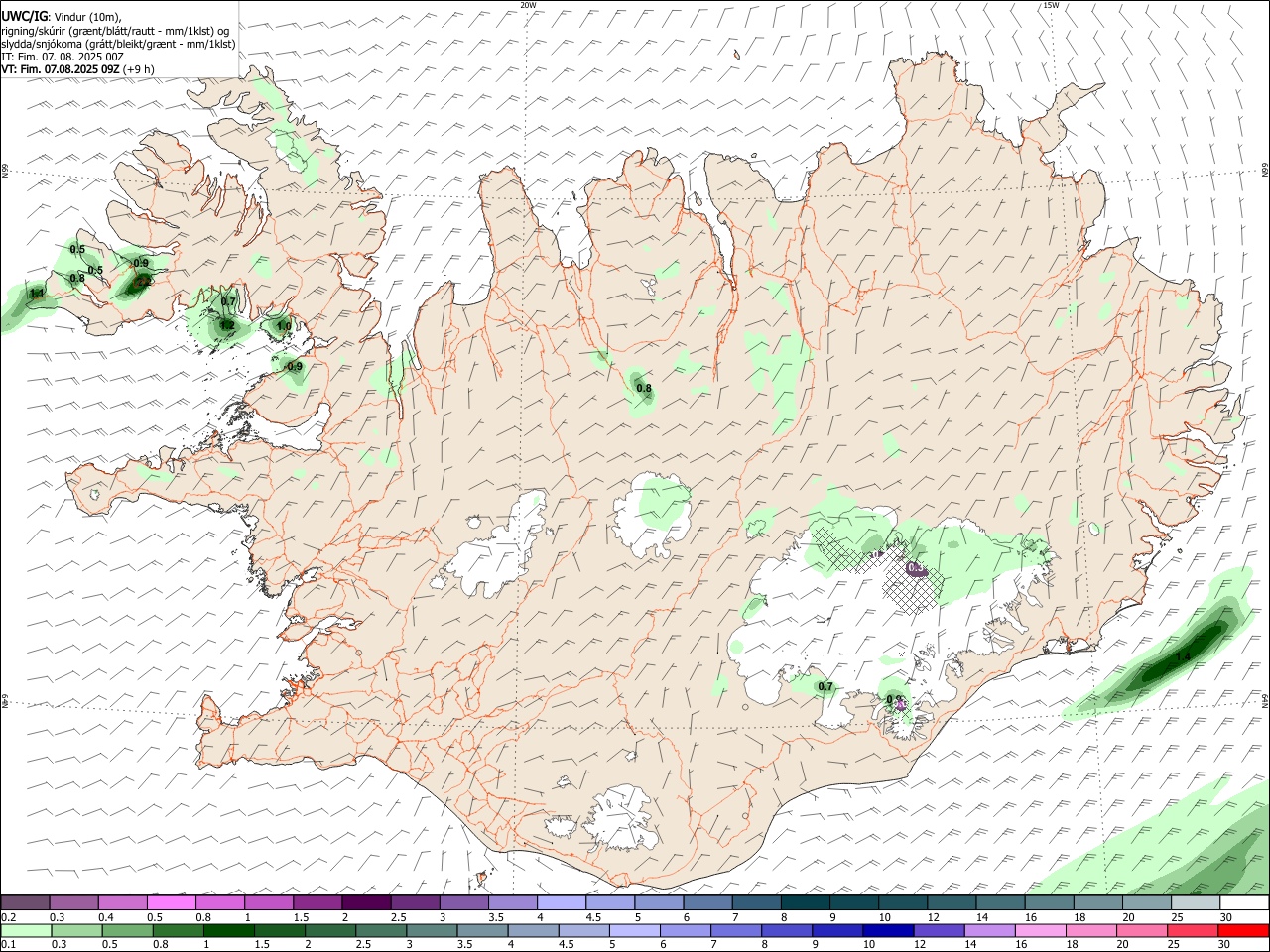
Task: Click the 1.1 rainfall value off the far west coast
Action: click(x=37, y=293)
